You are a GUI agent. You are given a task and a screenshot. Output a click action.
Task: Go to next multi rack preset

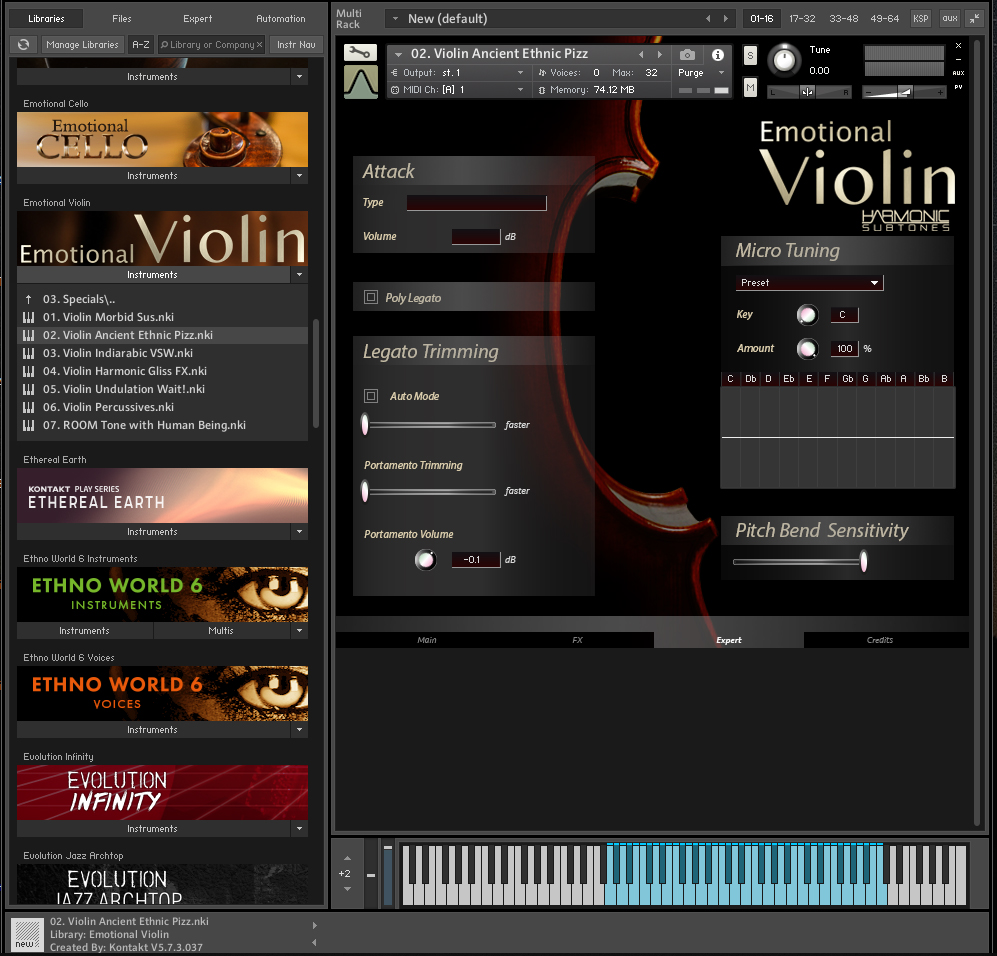(725, 19)
